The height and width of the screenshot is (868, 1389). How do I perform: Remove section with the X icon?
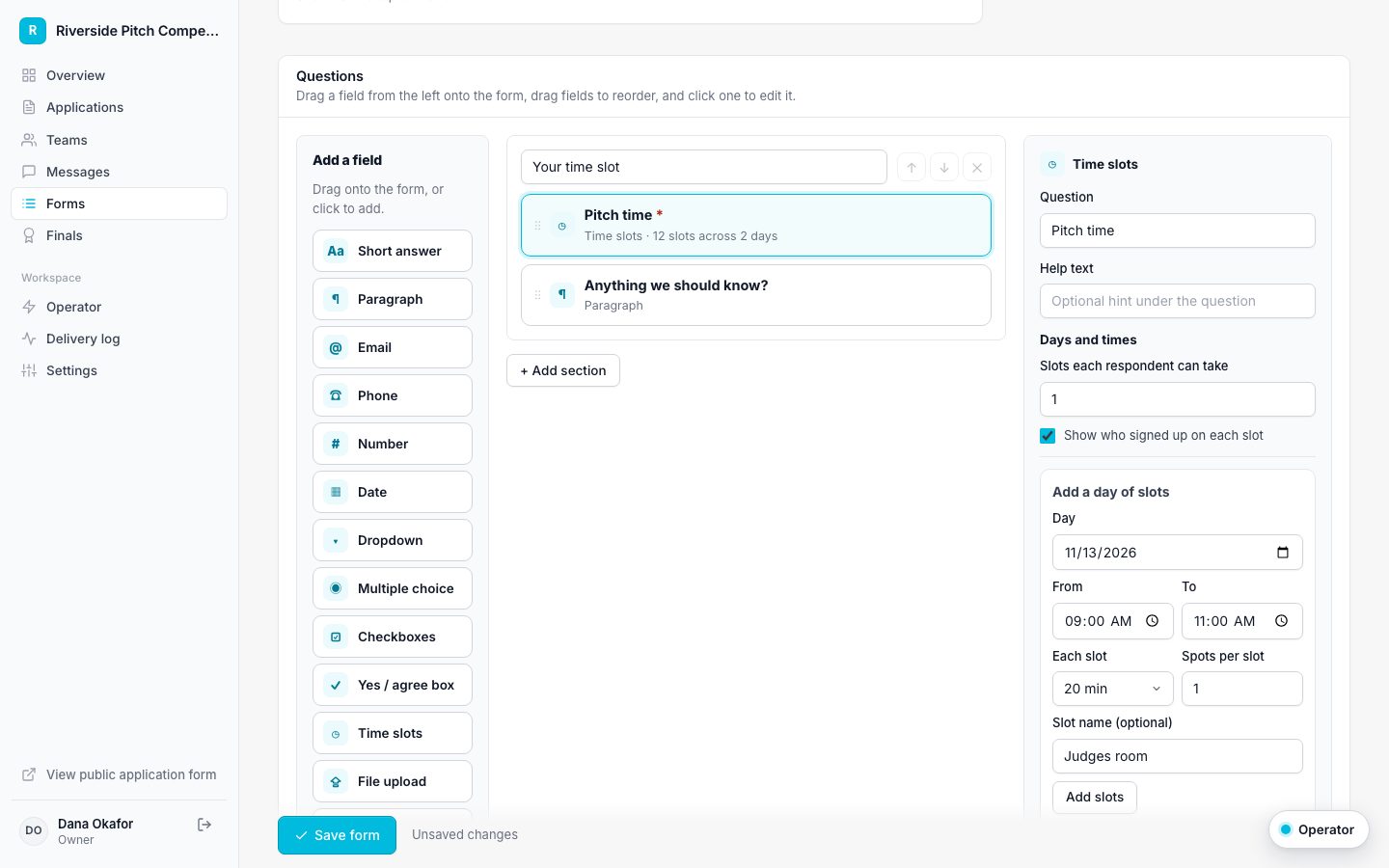click(x=977, y=167)
